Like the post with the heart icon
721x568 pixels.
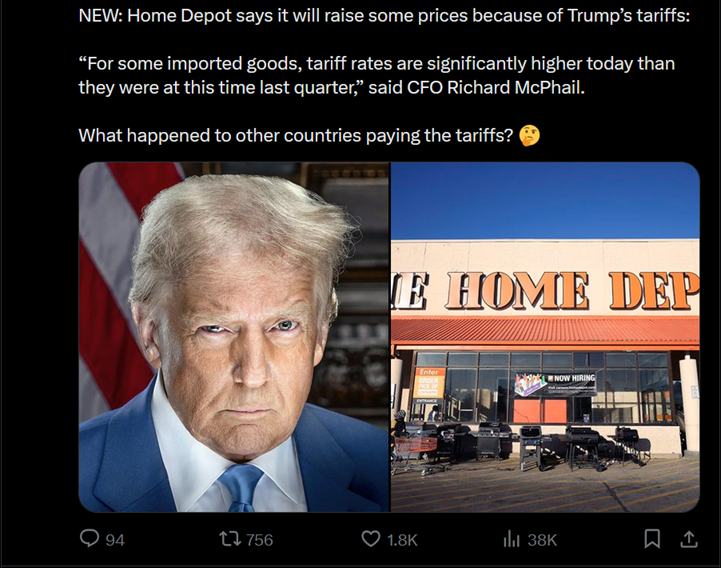[371, 539]
